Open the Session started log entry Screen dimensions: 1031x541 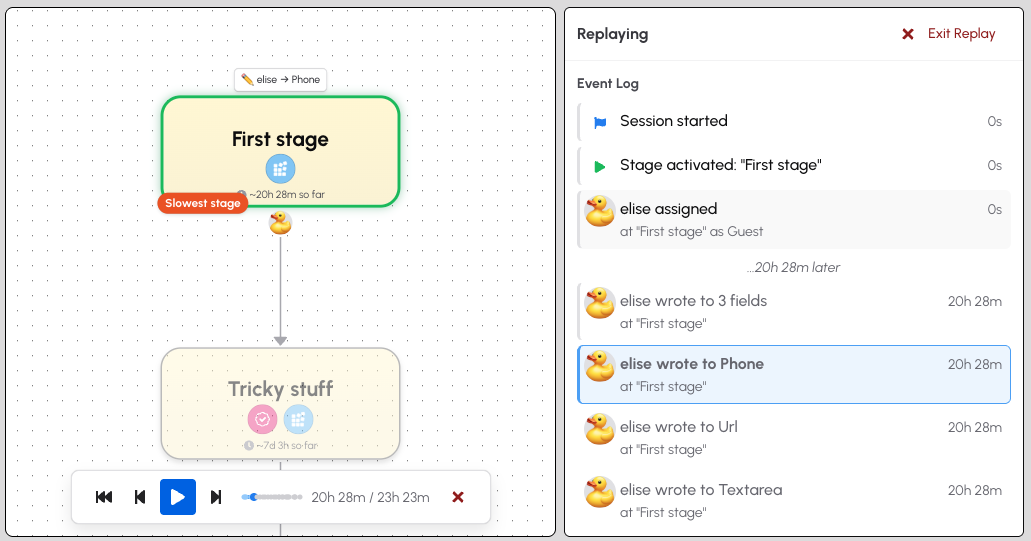point(794,121)
